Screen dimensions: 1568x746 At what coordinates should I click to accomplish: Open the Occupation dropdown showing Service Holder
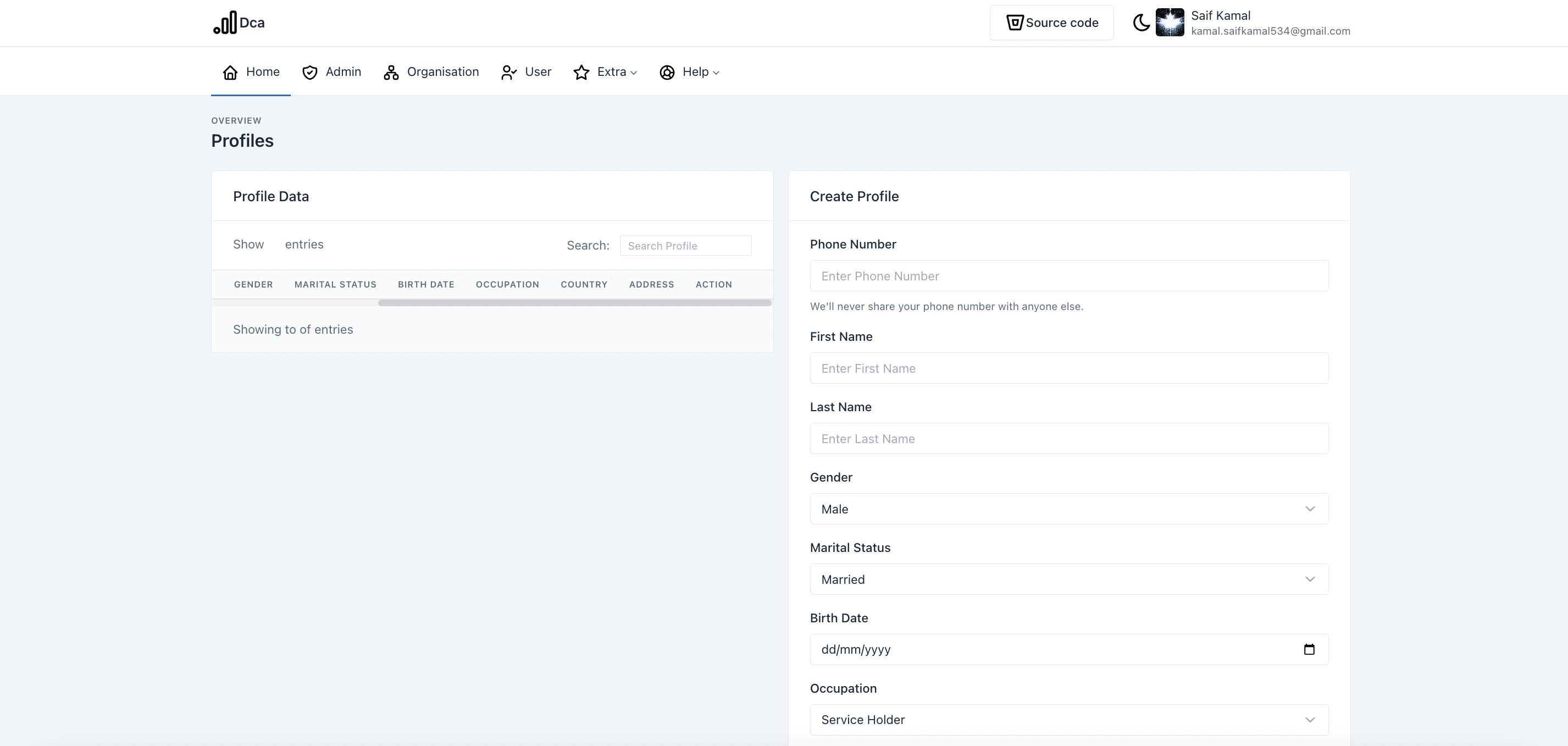pyautogui.click(x=1068, y=720)
